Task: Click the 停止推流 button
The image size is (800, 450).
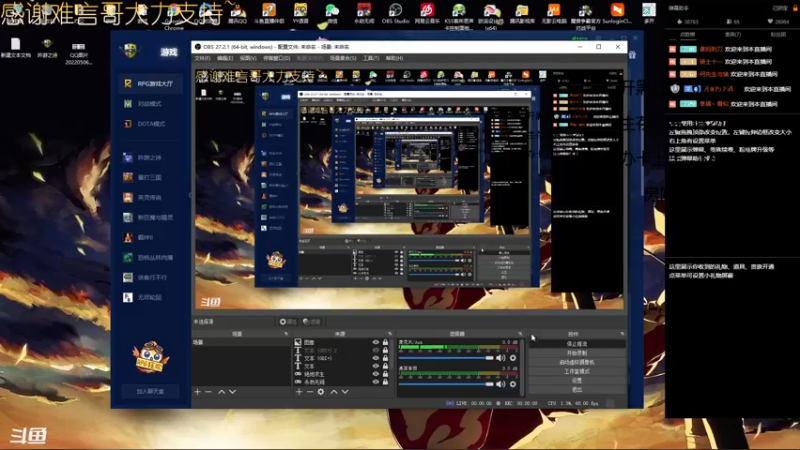Action: (x=577, y=344)
